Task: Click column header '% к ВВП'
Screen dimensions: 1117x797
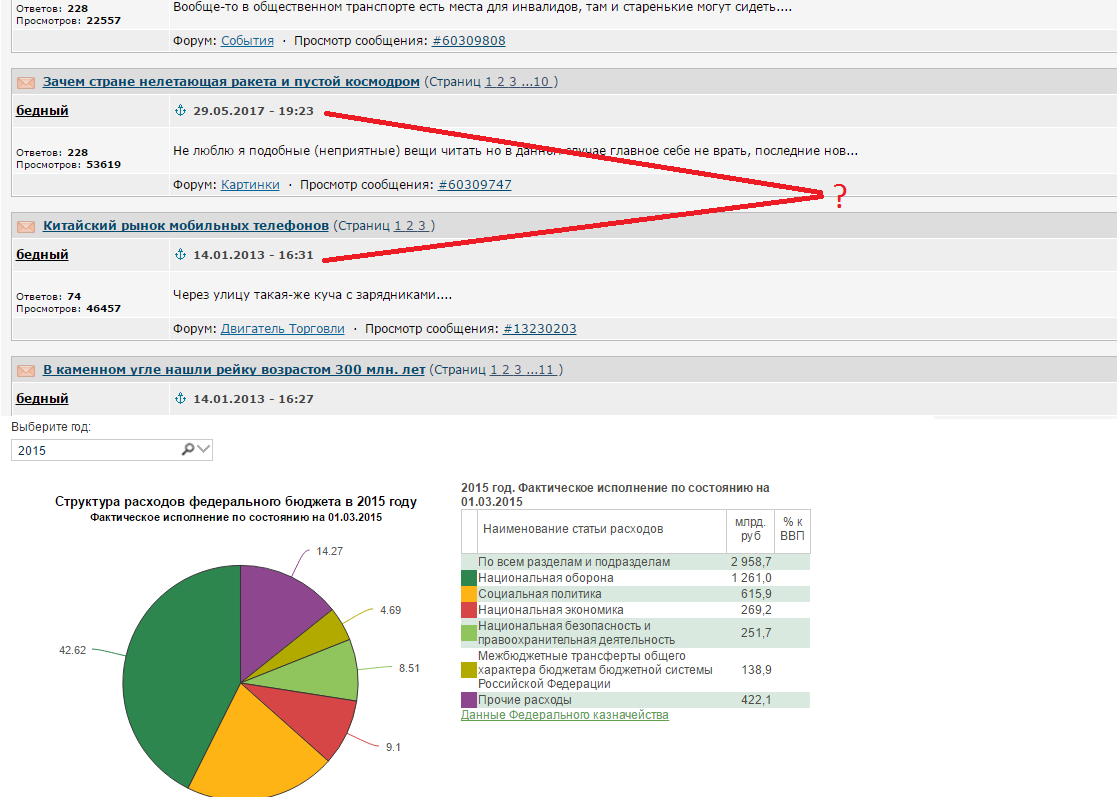Action: (792, 529)
